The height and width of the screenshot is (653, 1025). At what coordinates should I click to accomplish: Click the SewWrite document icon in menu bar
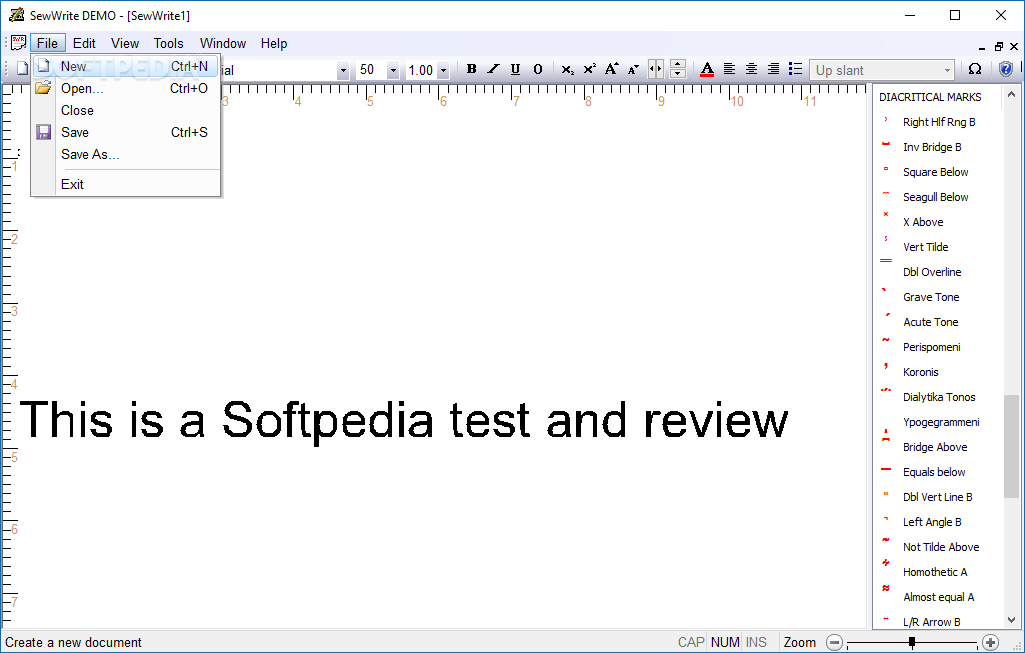[x=18, y=43]
